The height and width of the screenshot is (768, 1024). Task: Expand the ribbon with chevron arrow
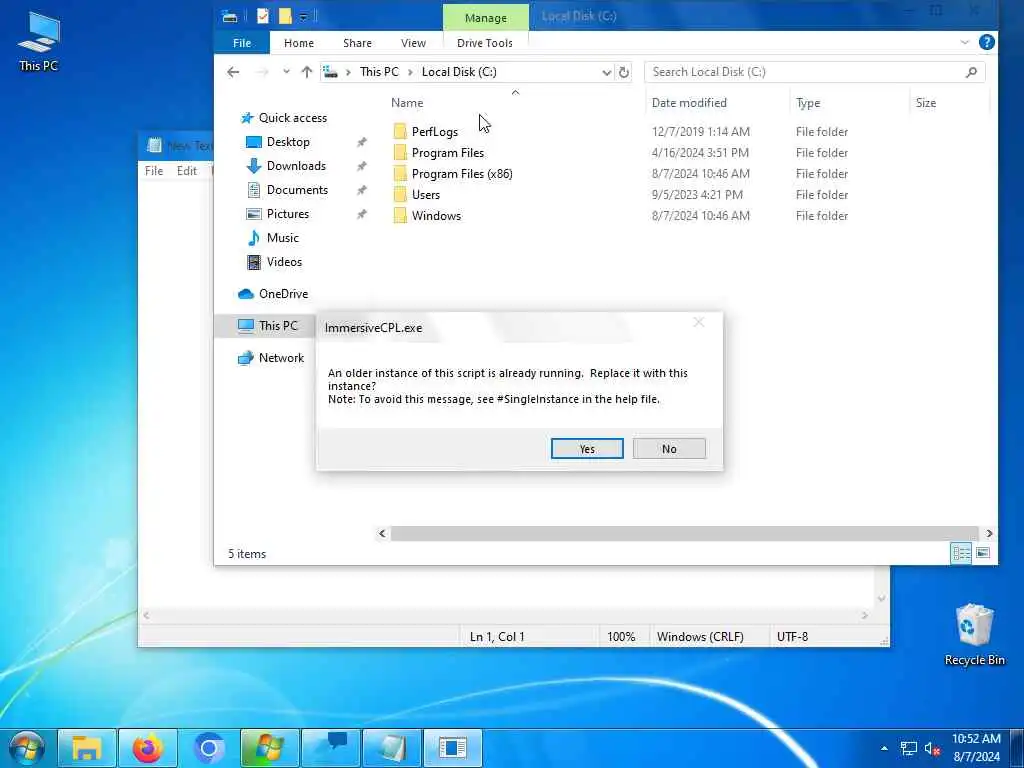964,42
